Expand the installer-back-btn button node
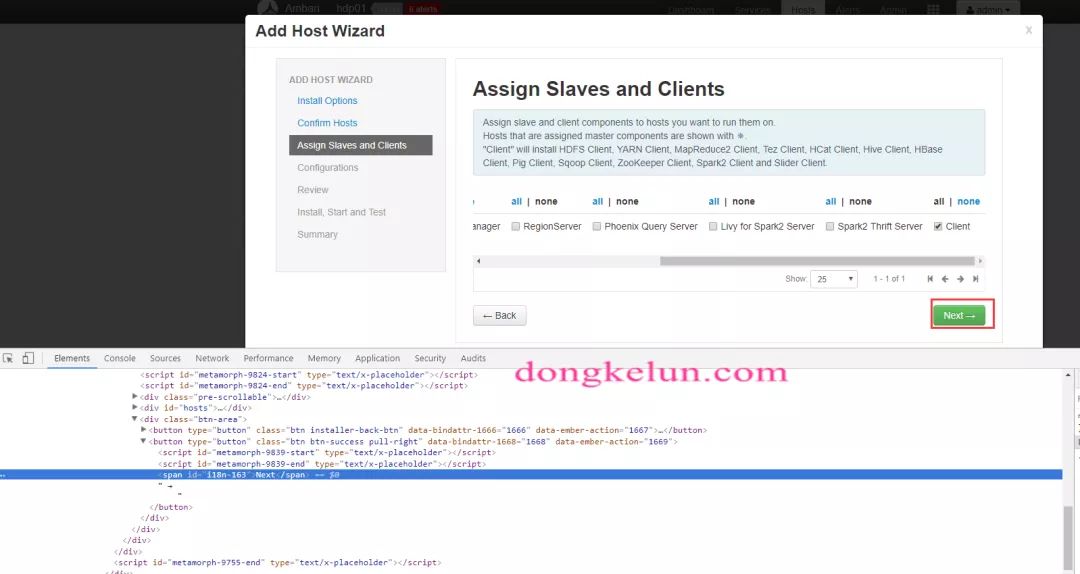This screenshot has width=1080, height=574. tap(143, 430)
